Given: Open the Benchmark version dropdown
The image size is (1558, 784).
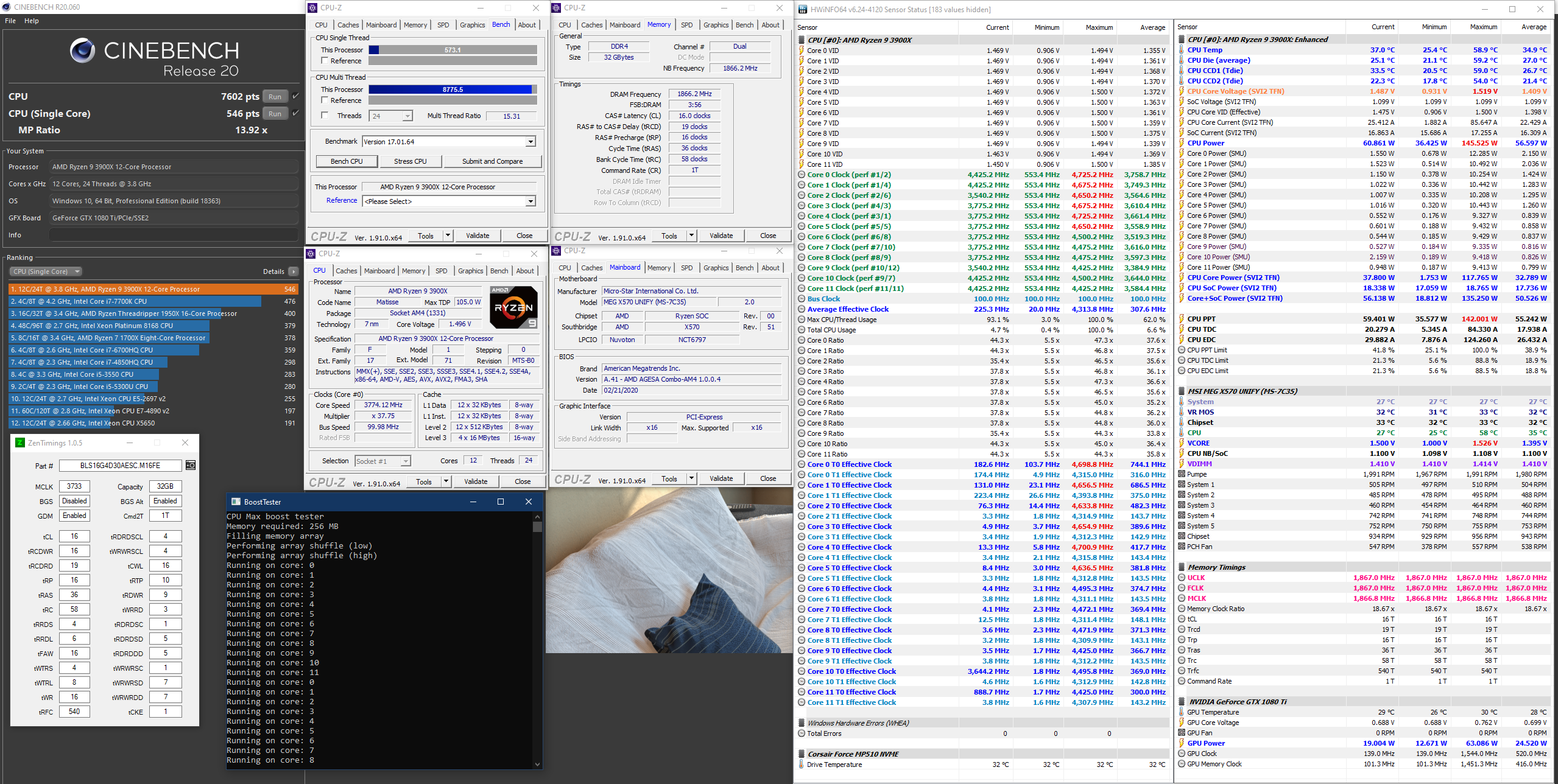Looking at the screenshot, I should [x=530, y=142].
